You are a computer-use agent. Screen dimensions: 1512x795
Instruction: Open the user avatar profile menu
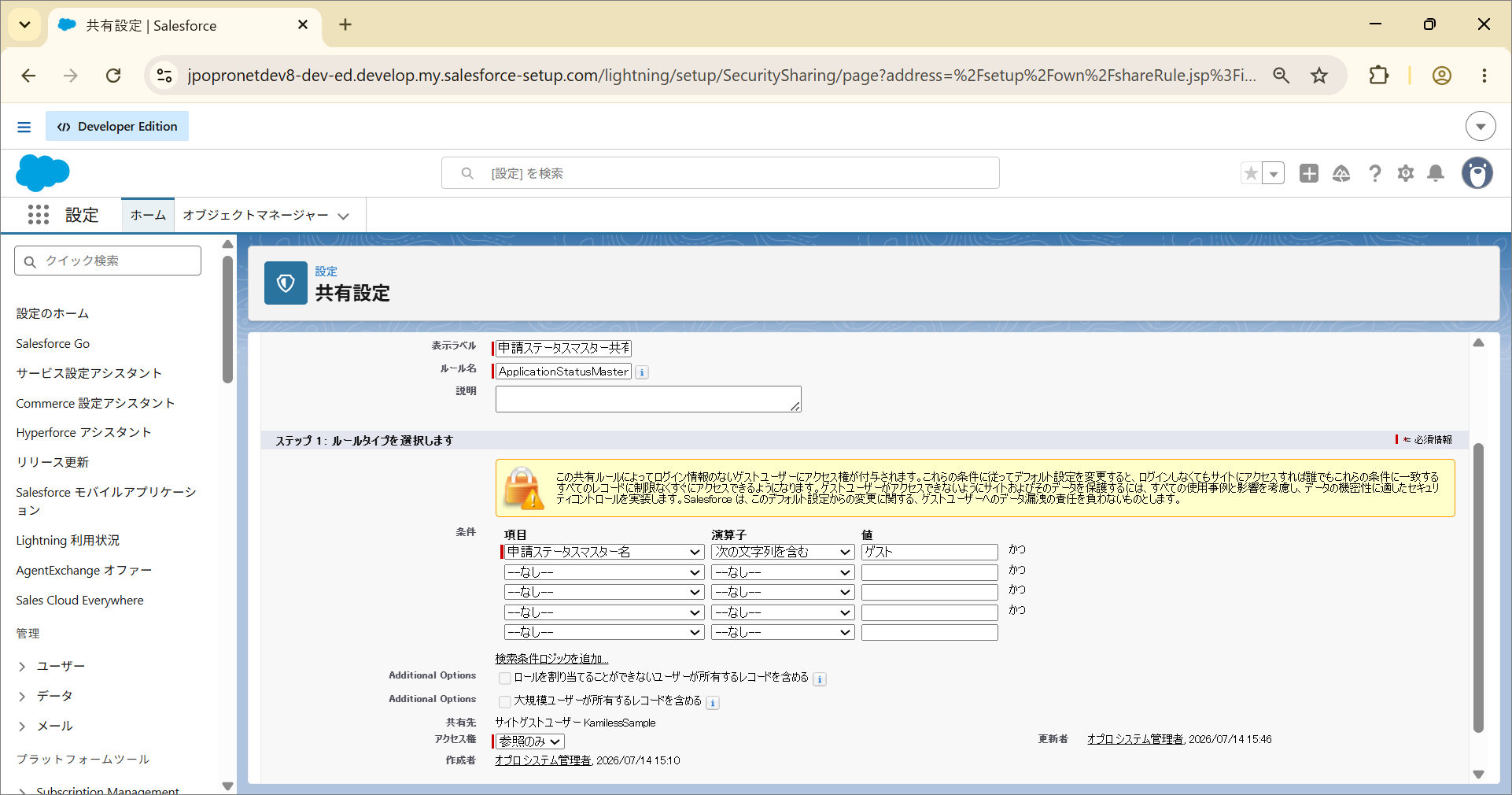[1477, 173]
